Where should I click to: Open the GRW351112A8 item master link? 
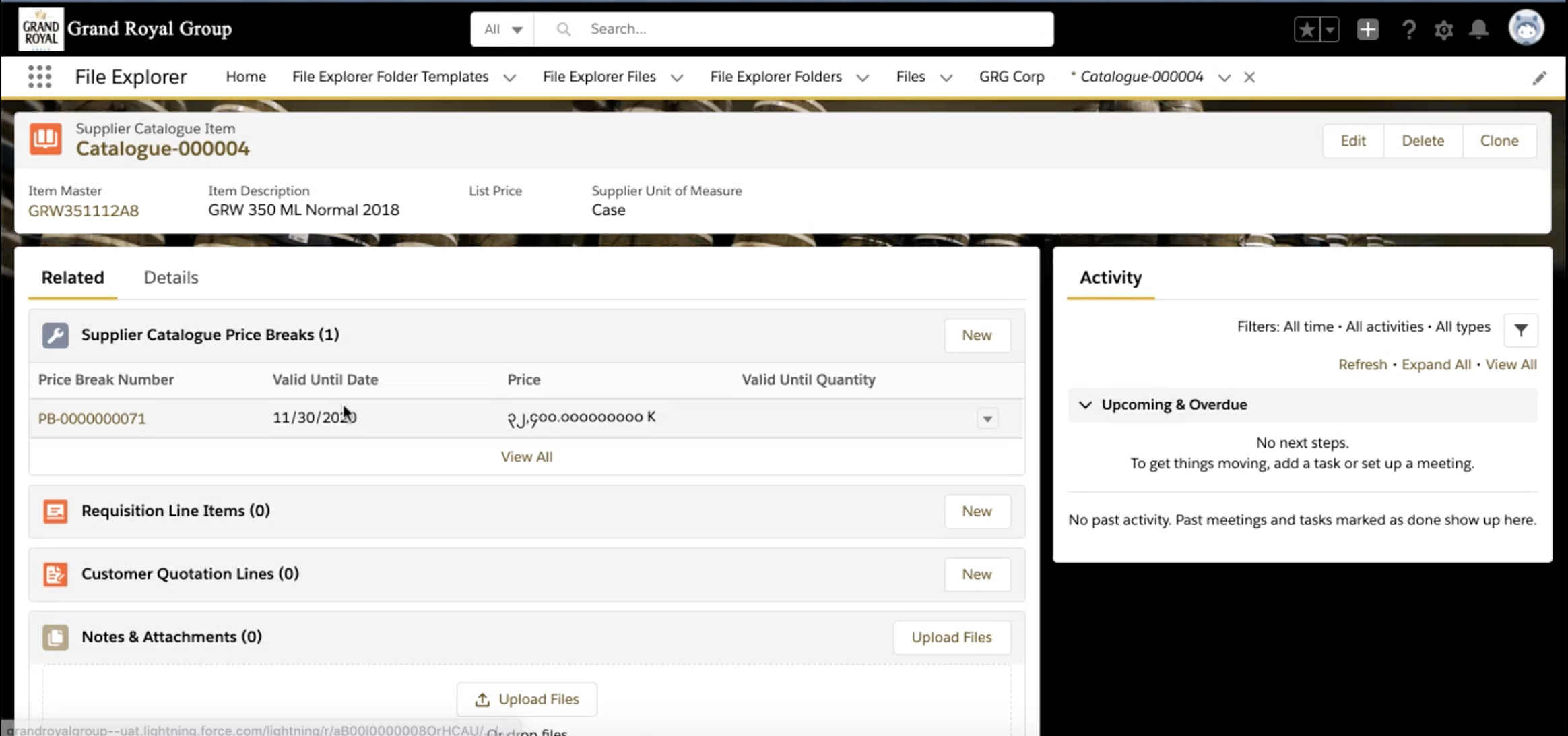click(x=84, y=211)
